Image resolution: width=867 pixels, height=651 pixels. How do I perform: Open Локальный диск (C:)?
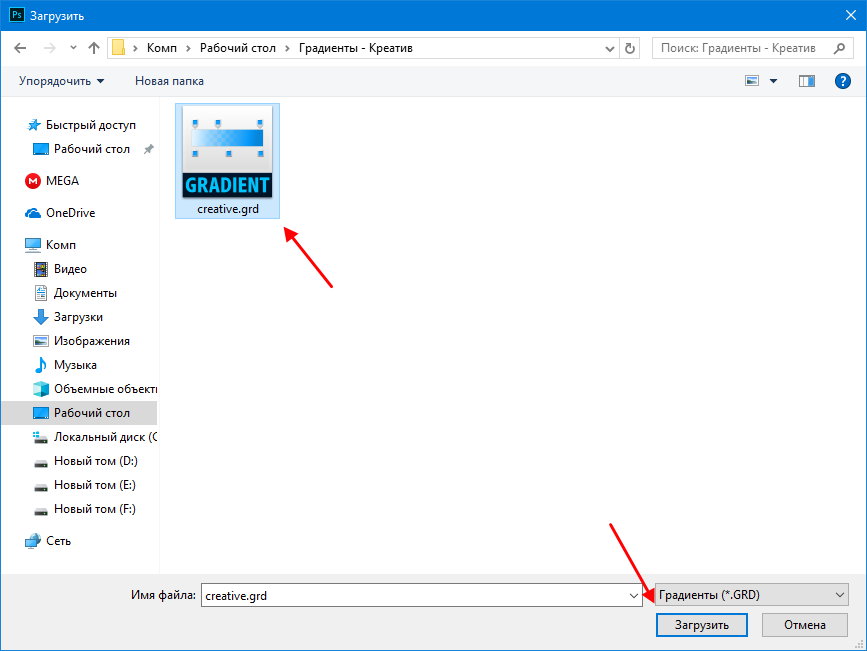point(95,437)
